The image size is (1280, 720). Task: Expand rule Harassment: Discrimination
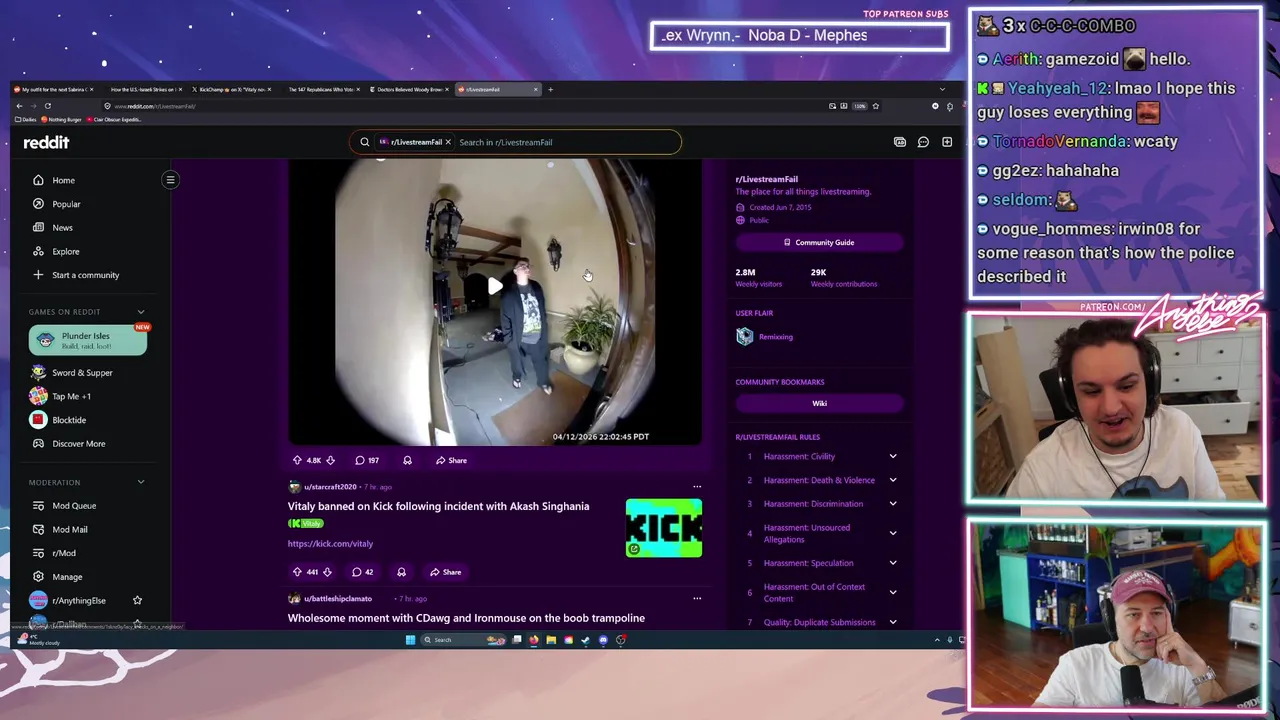click(x=893, y=504)
